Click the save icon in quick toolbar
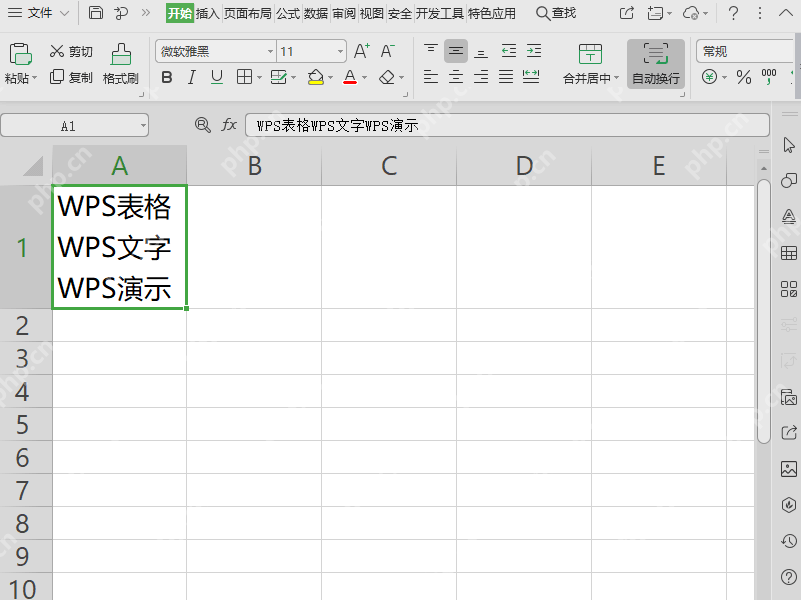Screen dimensions: 801x600 pos(96,13)
